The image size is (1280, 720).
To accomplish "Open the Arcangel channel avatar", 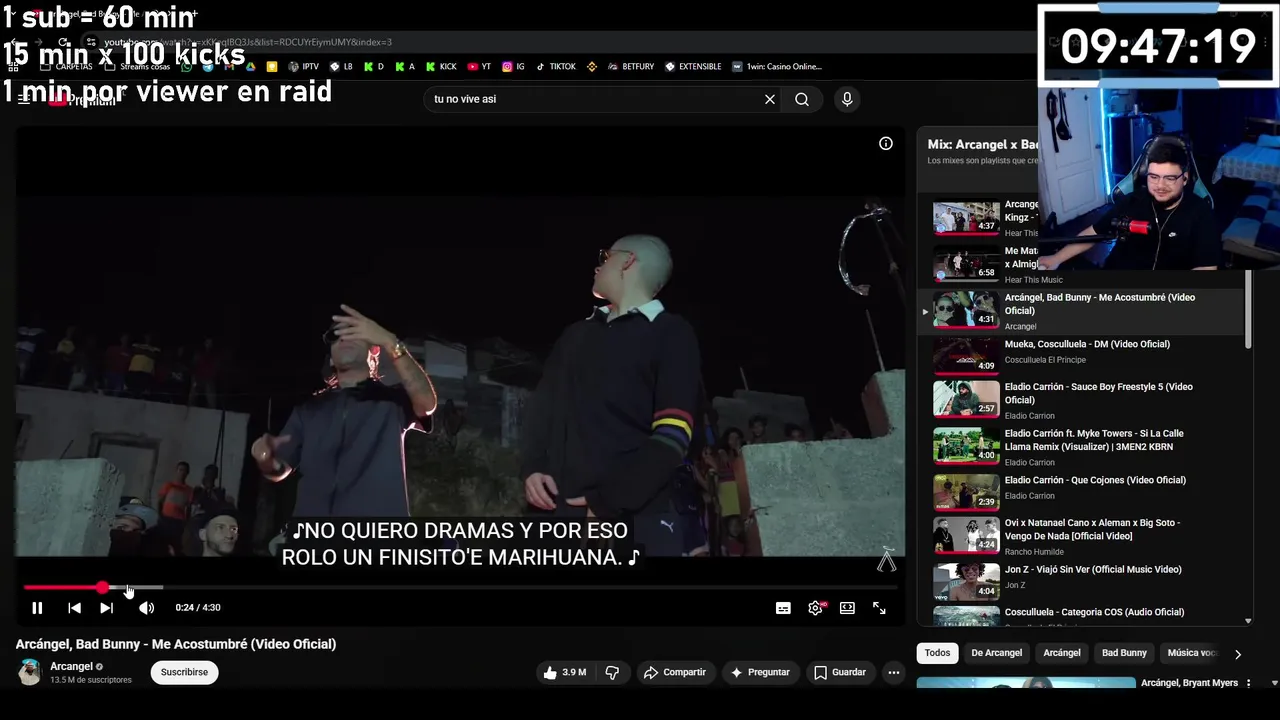I will tap(30, 672).
